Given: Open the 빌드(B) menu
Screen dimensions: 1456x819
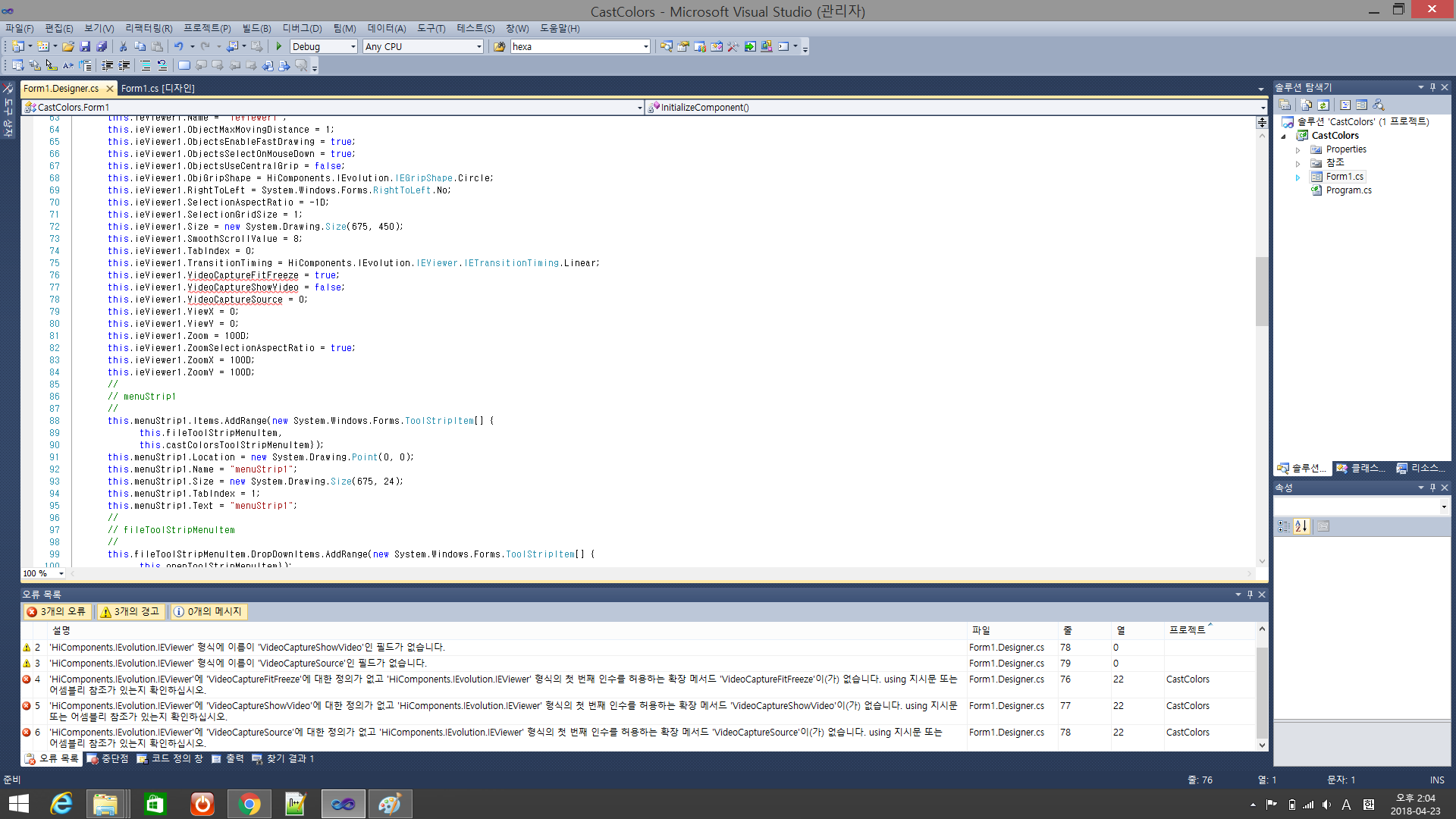Looking at the screenshot, I should point(256,28).
